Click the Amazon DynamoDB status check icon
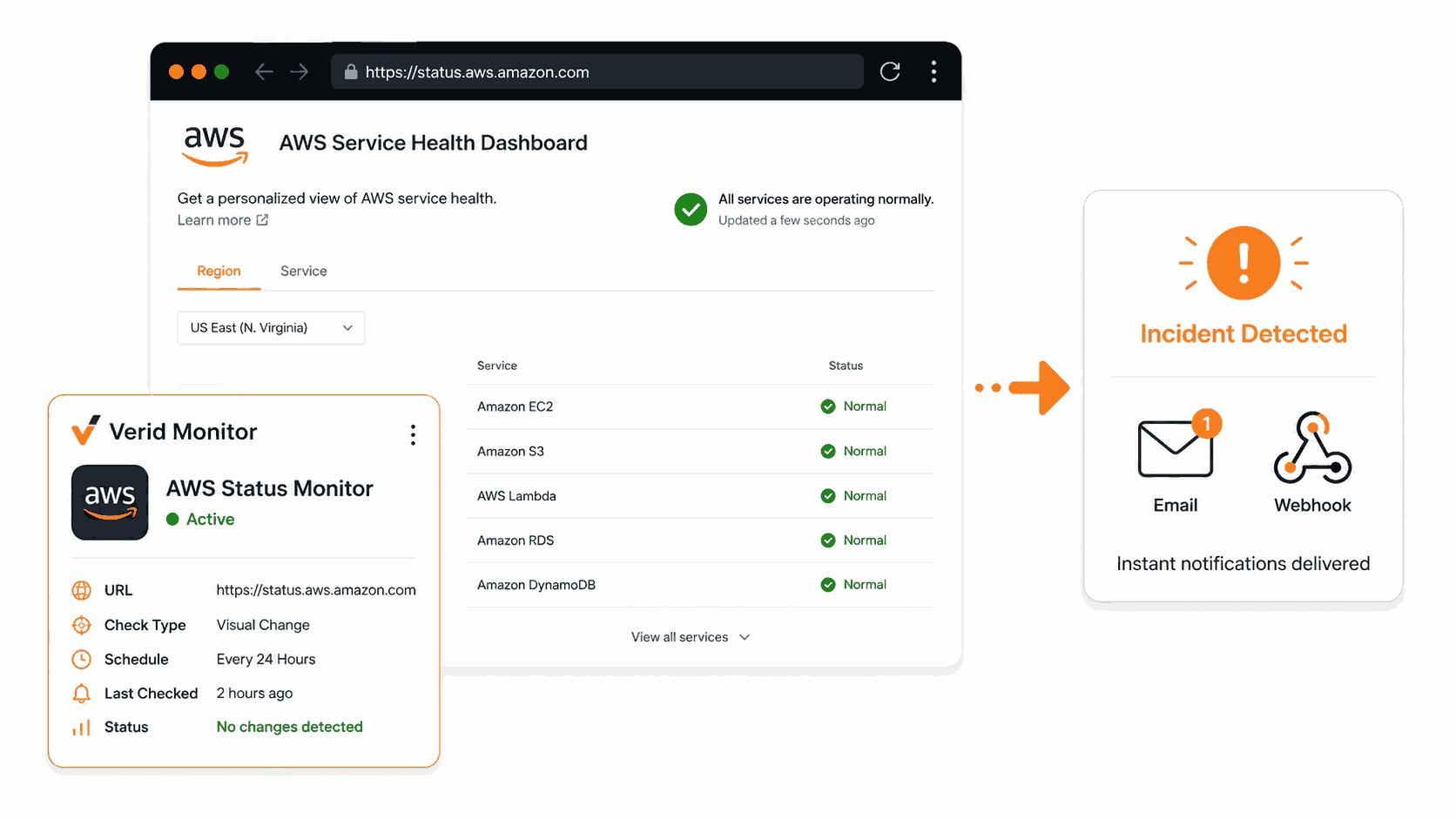The width and height of the screenshot is (1456, 819). [828, 585]
